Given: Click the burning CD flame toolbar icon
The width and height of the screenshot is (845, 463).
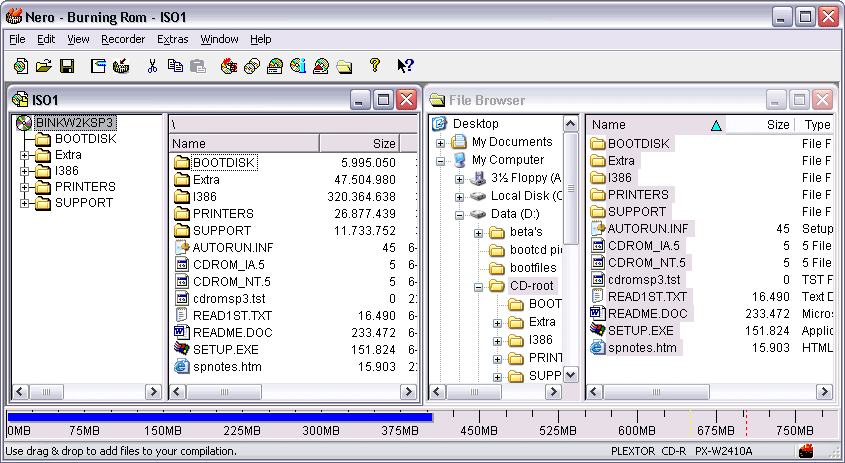Looking at the screenshot, I should coord(229,66).
